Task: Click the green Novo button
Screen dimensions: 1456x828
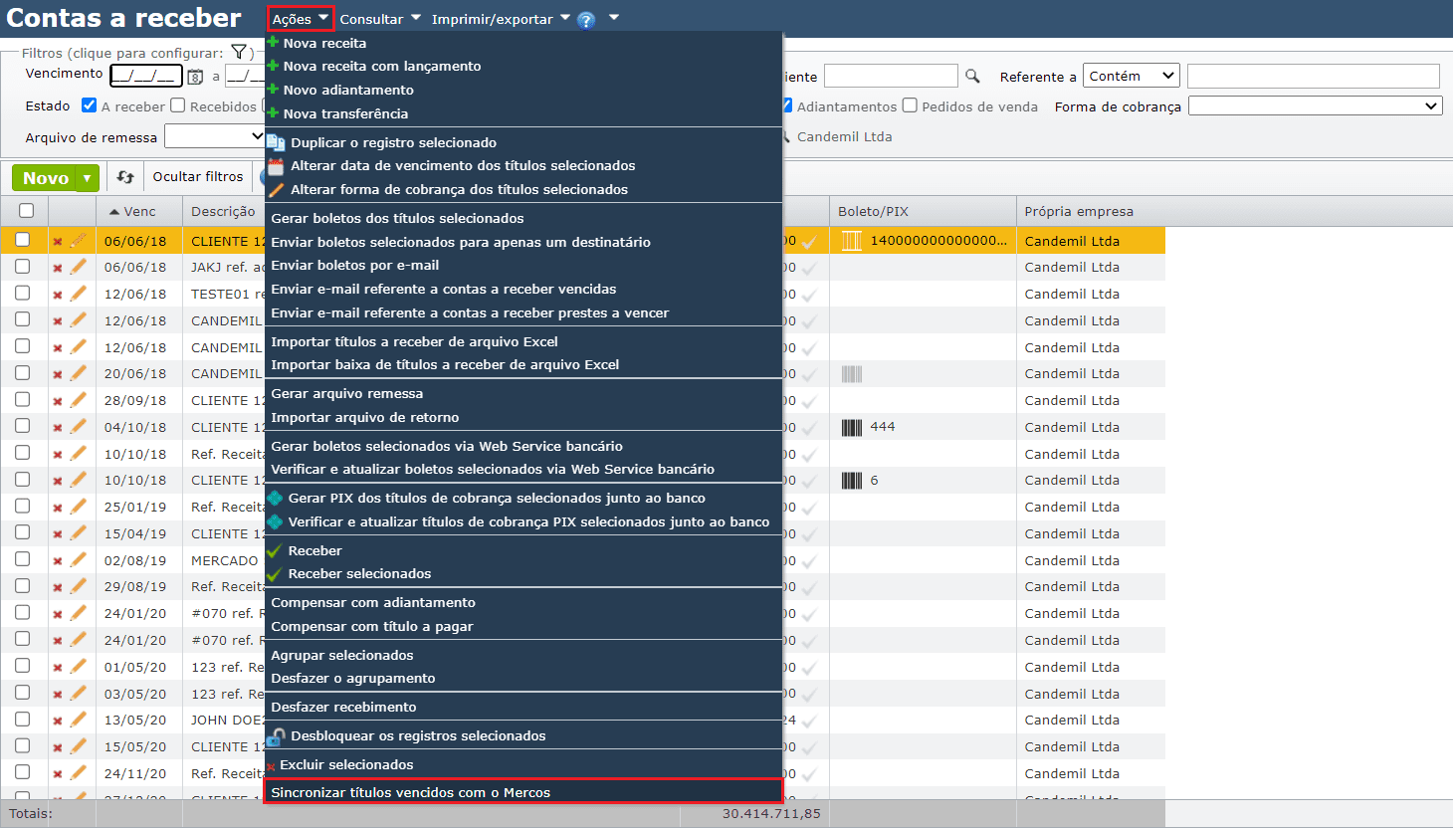Action: click(45, 178)
